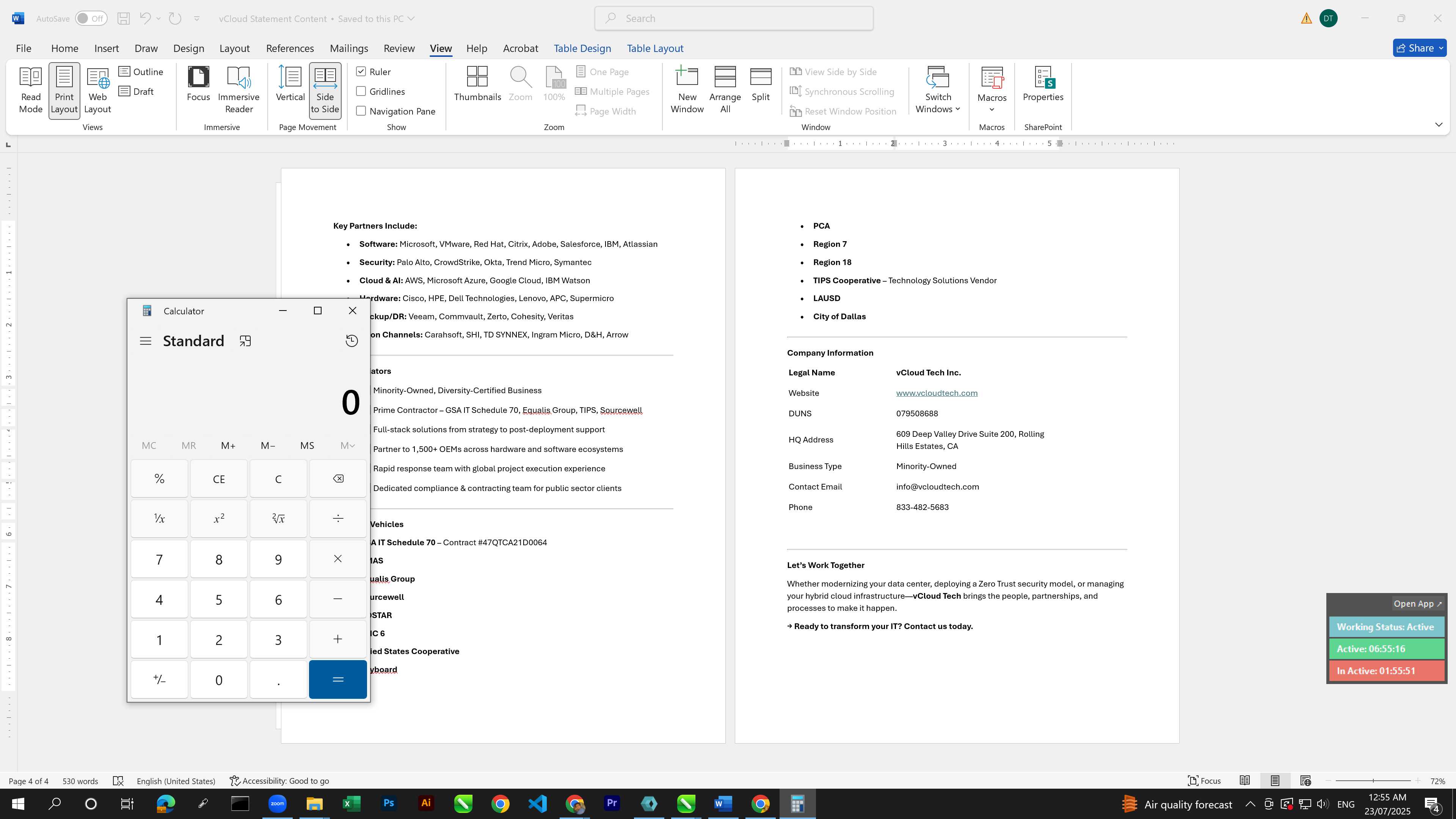Screen dimensions: 1456x819
Task: Open Undo history dropdown arrow
Action: click(x=158, y=19)
